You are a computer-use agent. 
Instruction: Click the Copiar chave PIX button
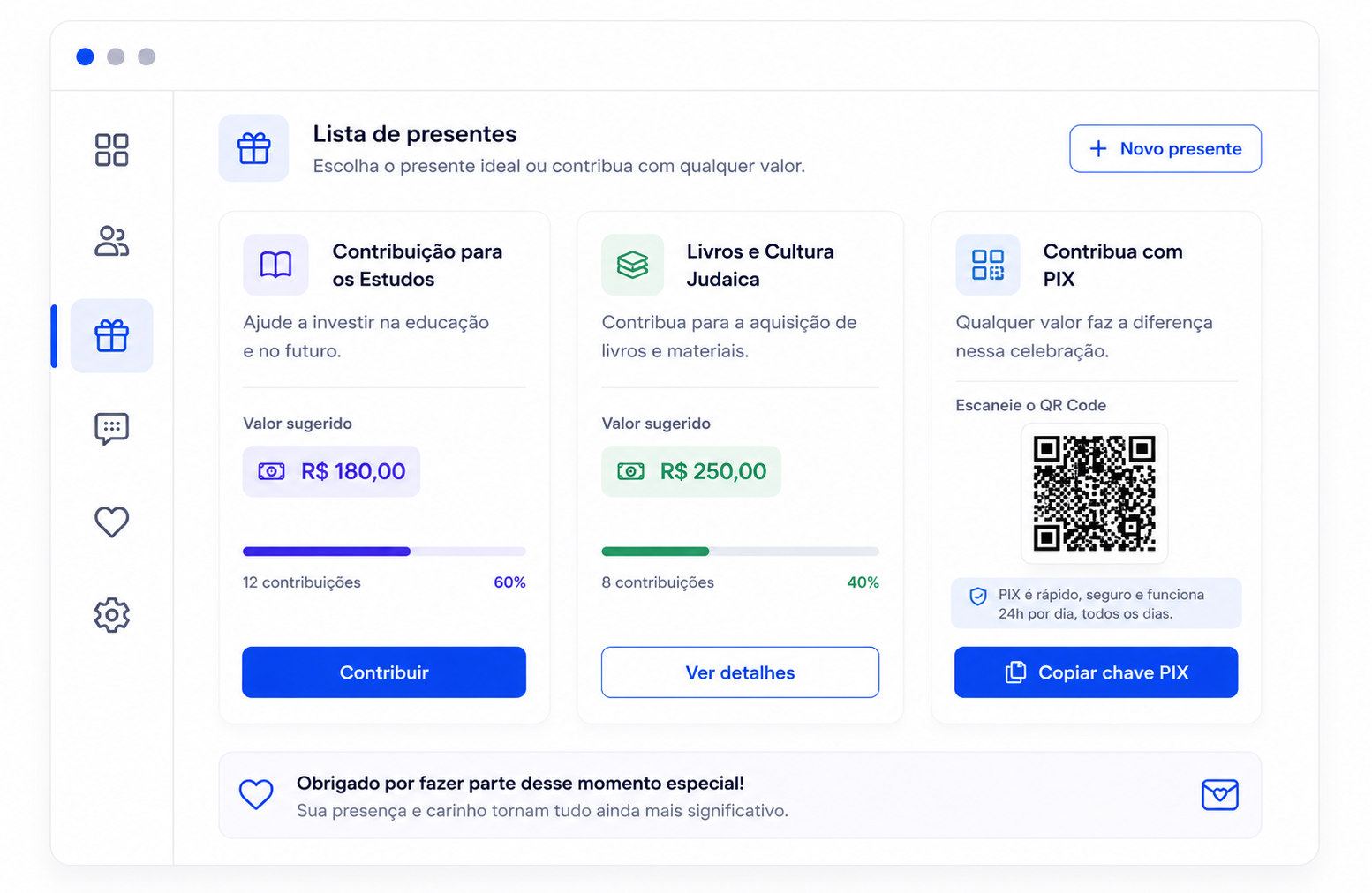click(1096, 672)
